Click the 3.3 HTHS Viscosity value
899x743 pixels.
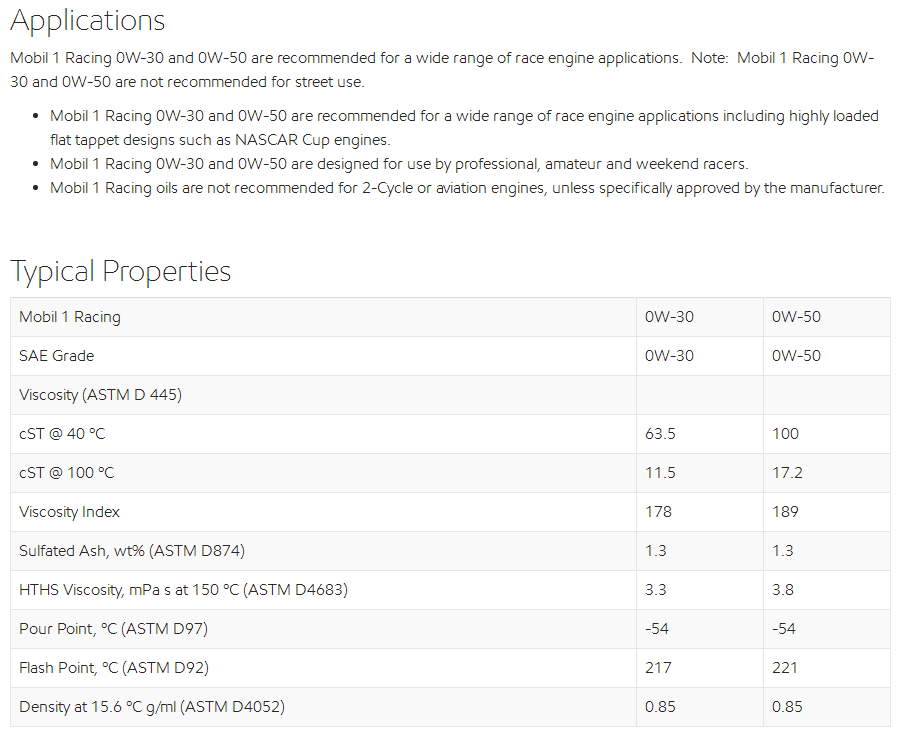click(655, 590)
